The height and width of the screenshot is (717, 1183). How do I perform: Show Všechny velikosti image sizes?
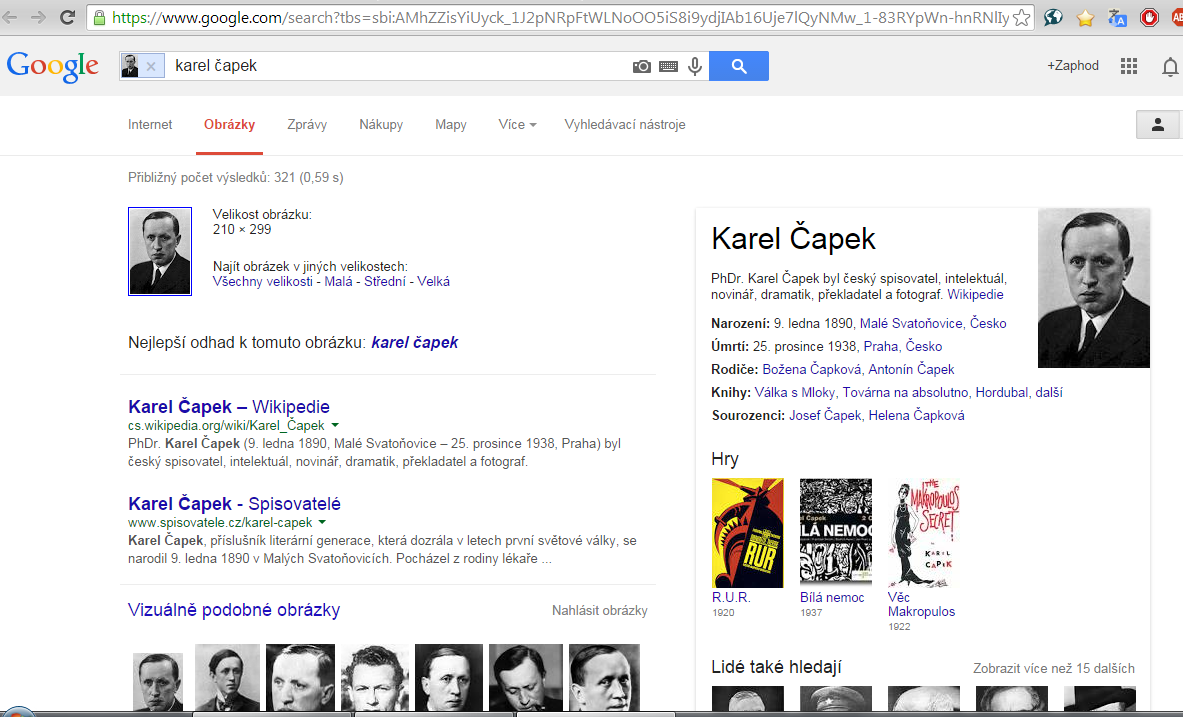pos(263,282)
